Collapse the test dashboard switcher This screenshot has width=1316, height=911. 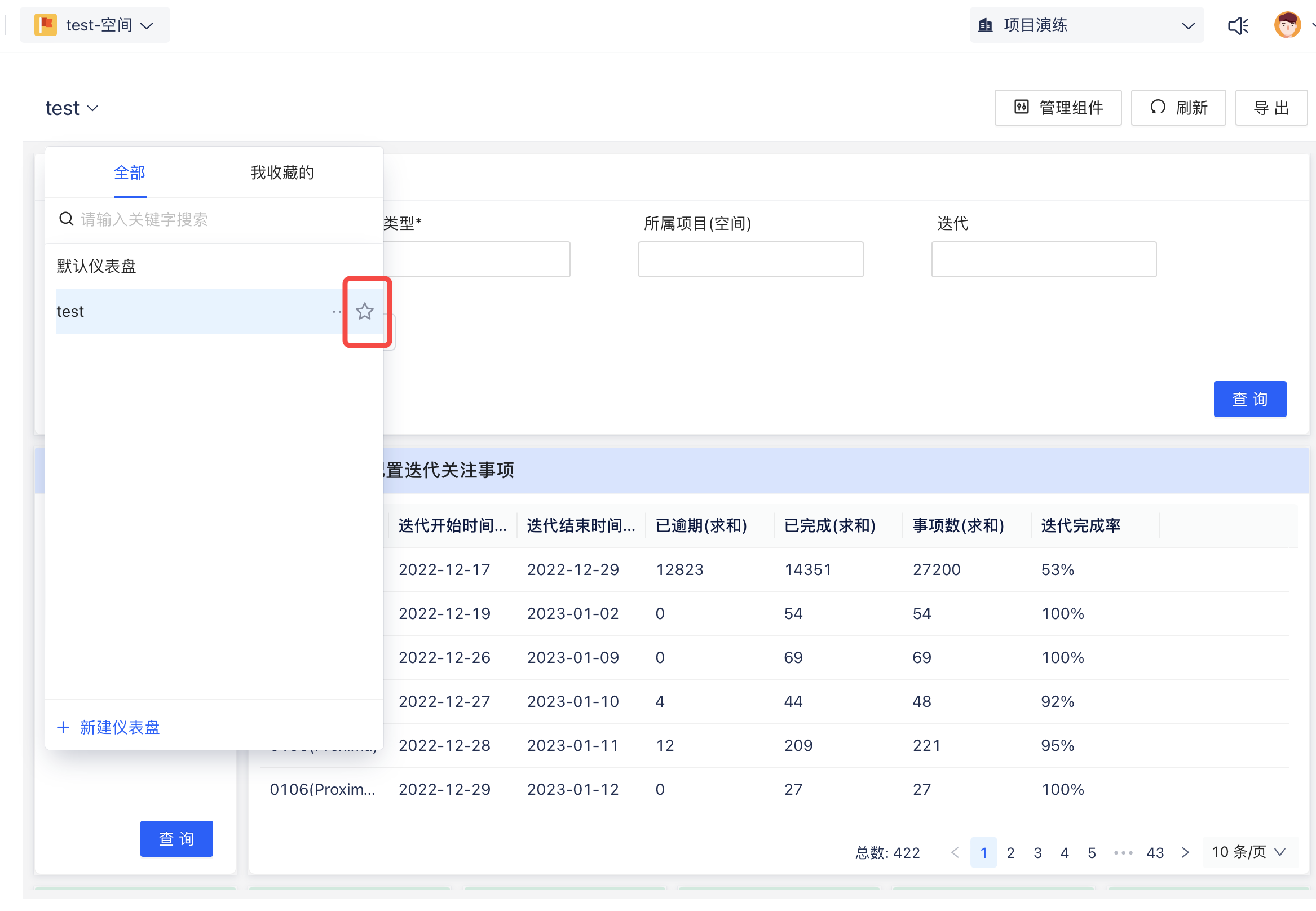[72, 108]
